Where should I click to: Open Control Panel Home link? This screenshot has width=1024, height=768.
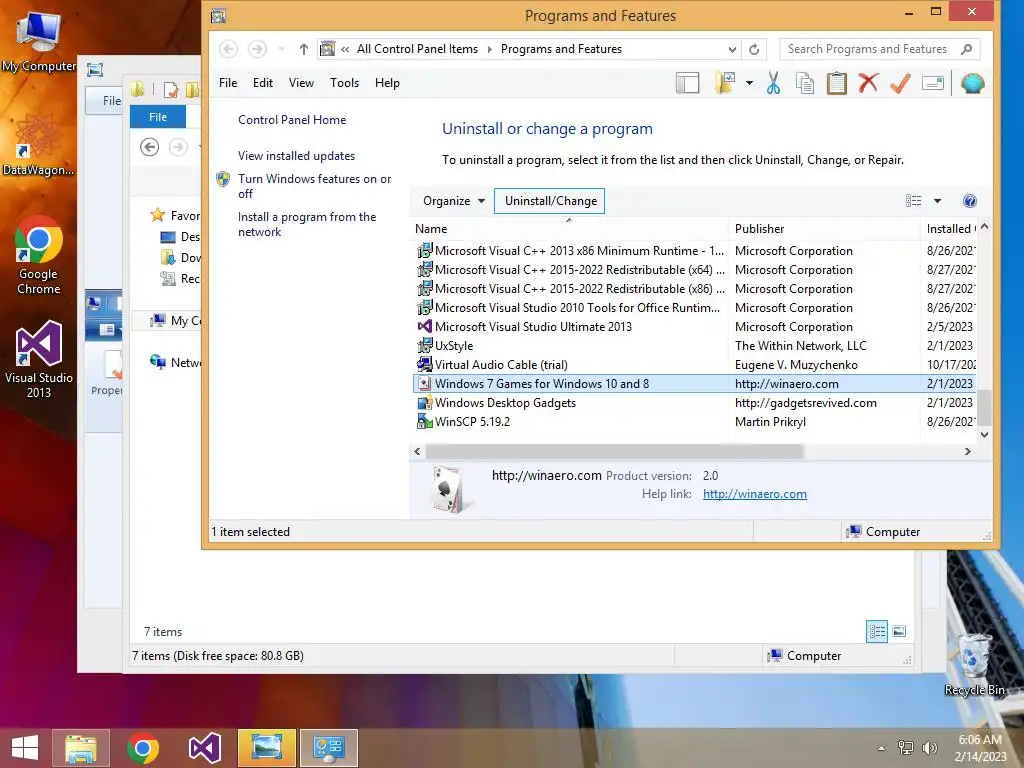pos(292,120)
